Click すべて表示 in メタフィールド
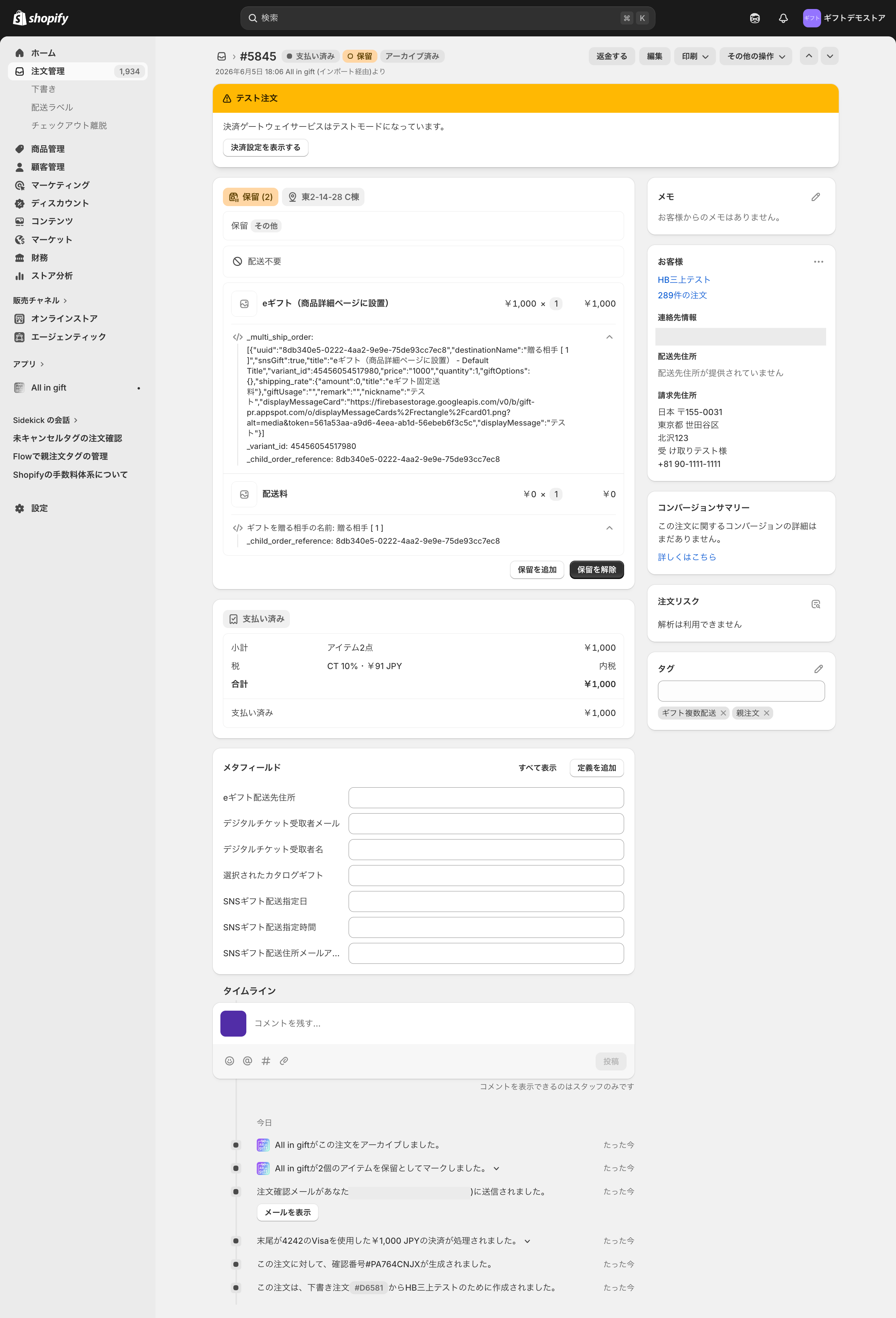 click(537, 767)
